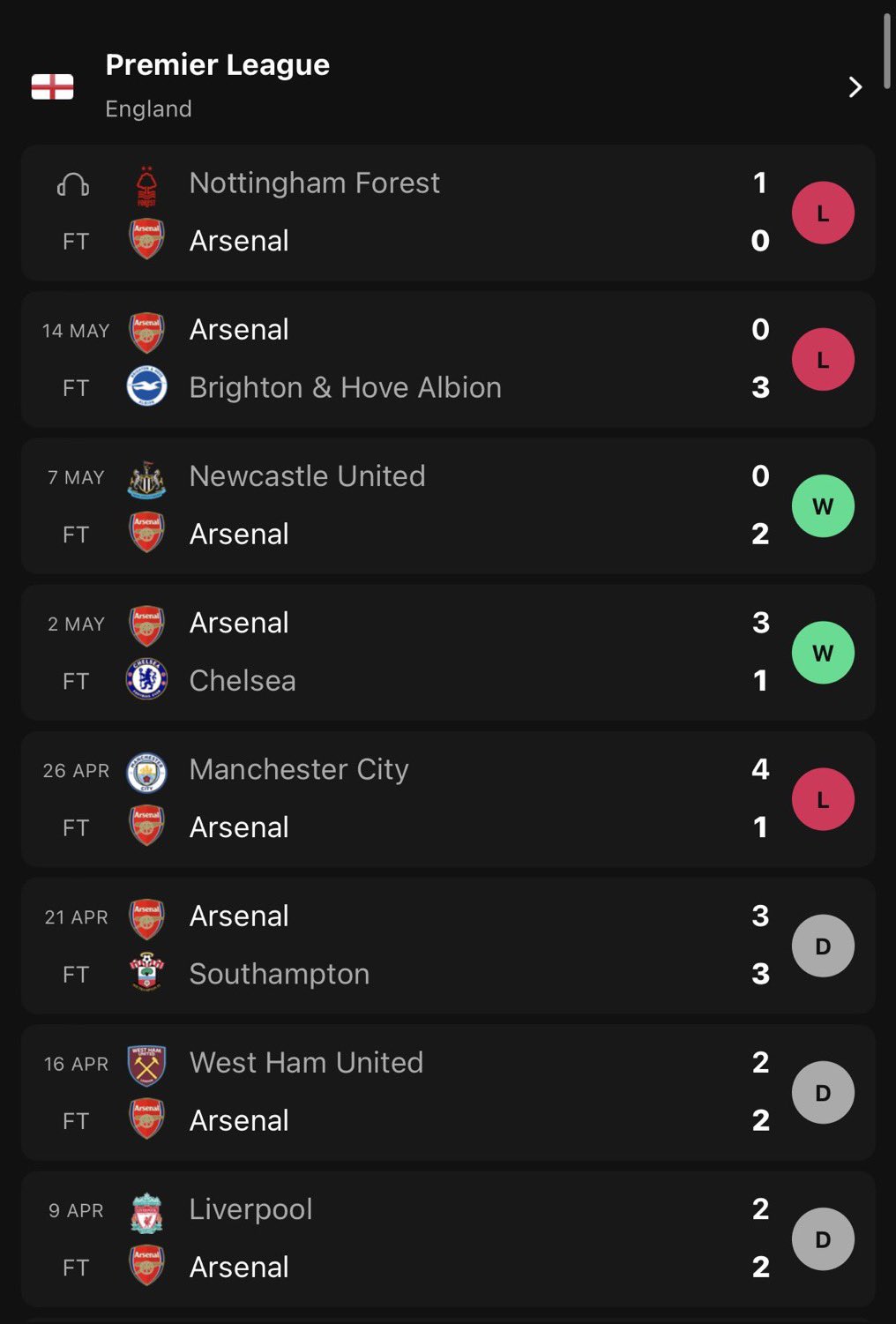Click the Brighton & Hove Albion crest
896x1324 pixels.
(146, 386)
